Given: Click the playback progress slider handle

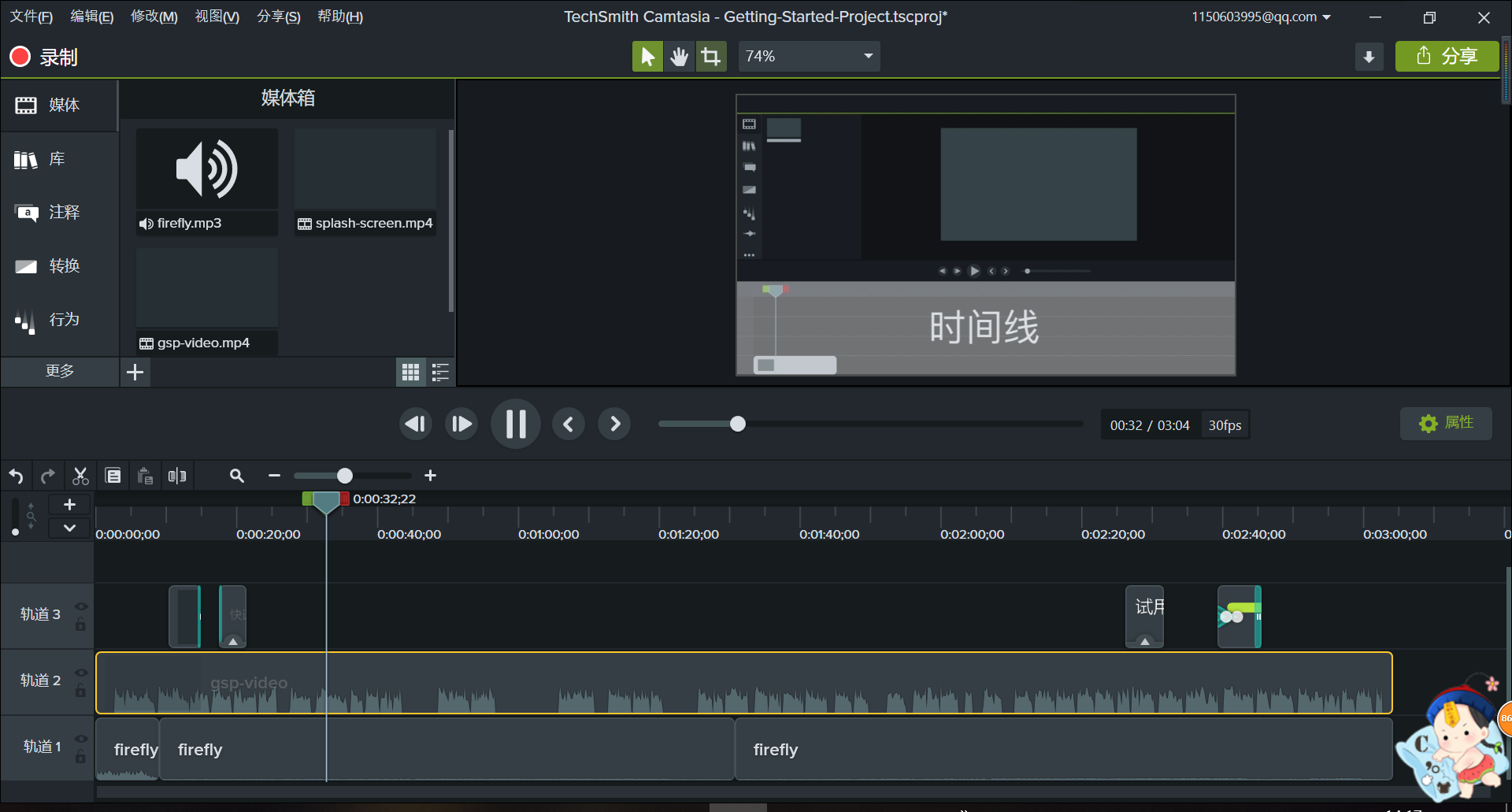Looking at the screenshot, I should (738, 425).
